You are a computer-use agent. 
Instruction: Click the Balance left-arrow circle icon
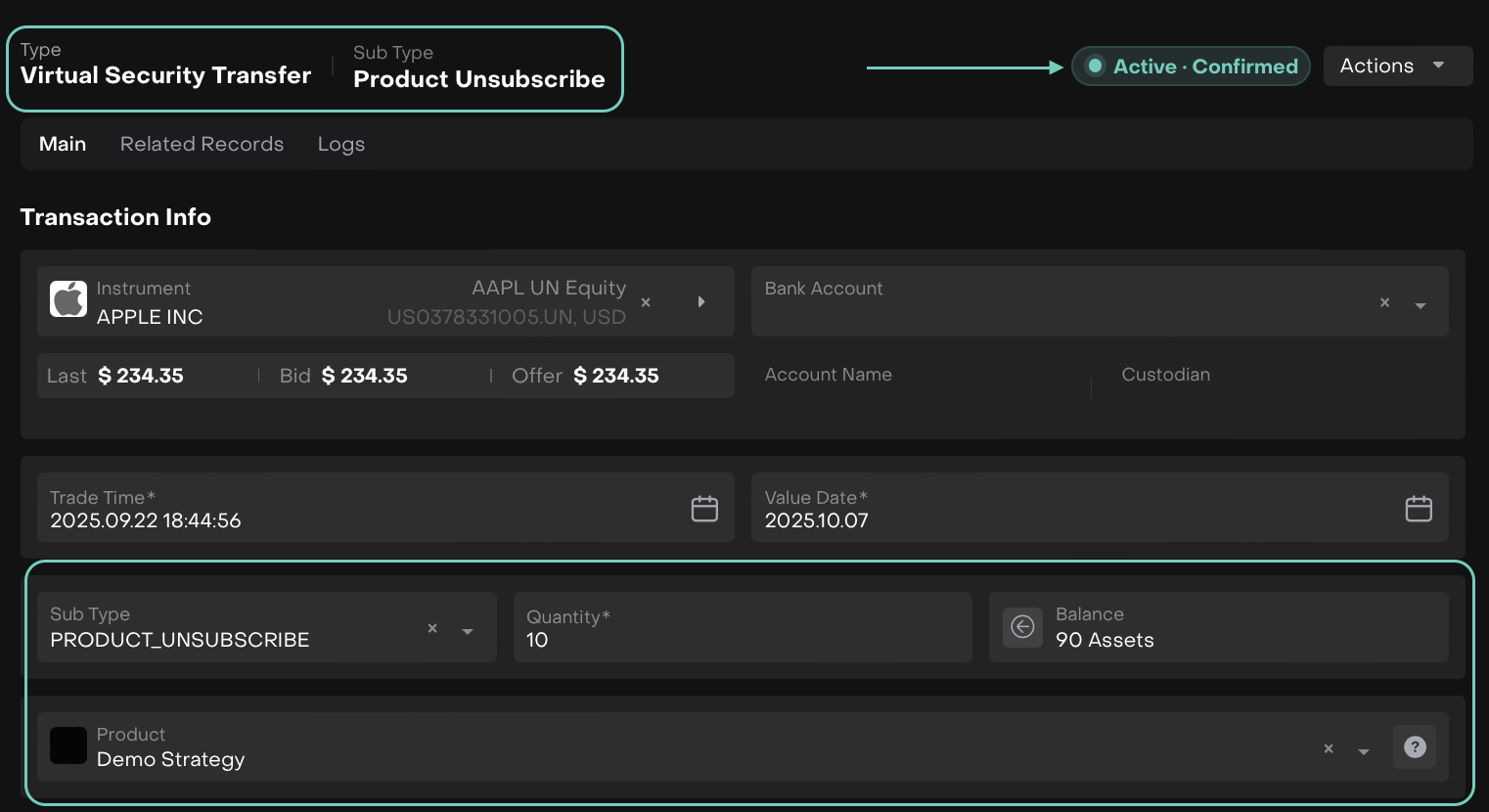tap(1022, 627)
